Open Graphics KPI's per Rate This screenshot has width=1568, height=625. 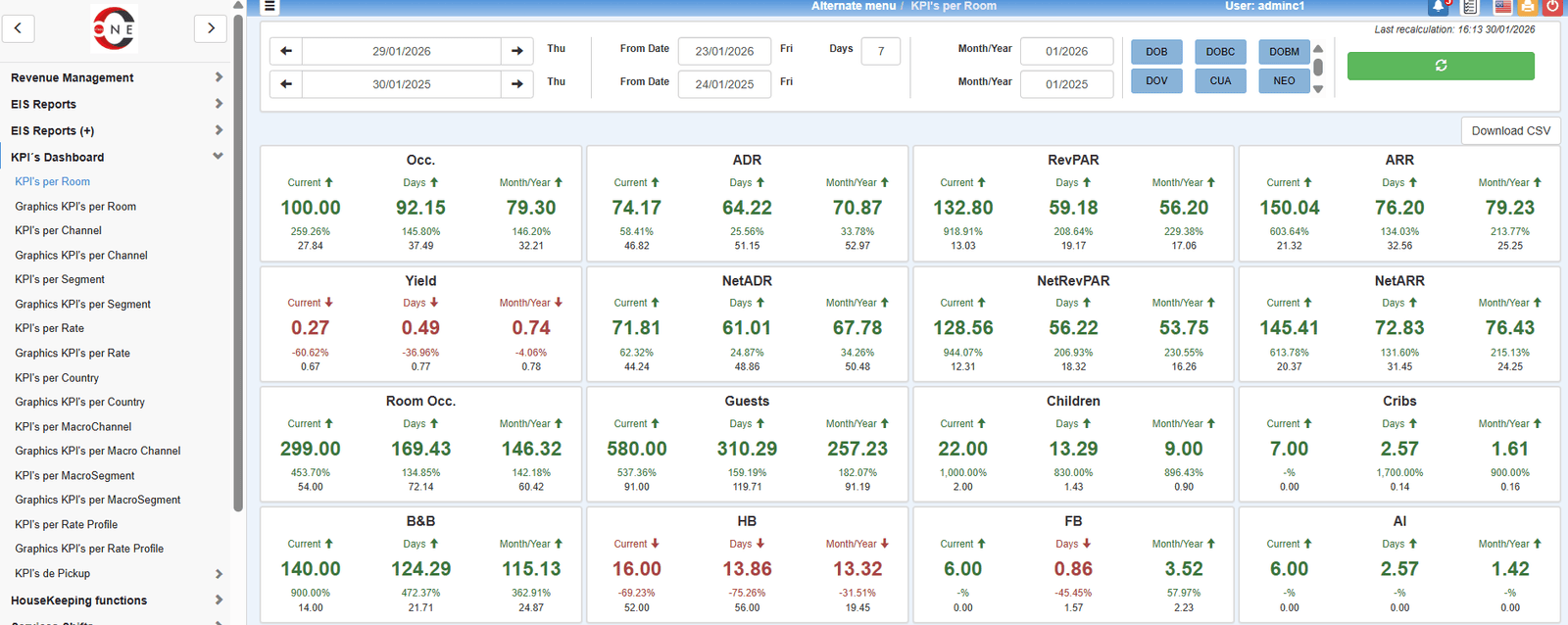pos(73,354)
